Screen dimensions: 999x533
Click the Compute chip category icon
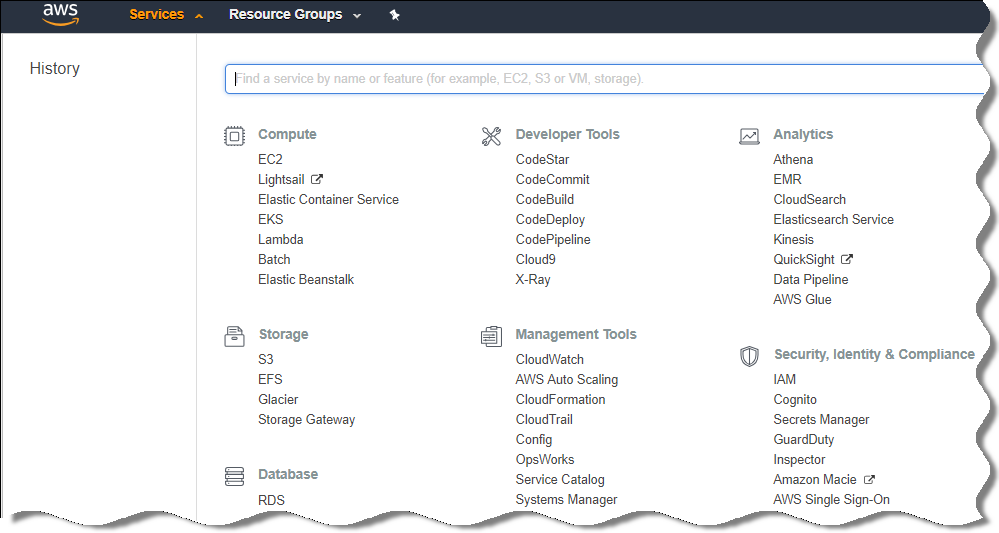(234, 136)
